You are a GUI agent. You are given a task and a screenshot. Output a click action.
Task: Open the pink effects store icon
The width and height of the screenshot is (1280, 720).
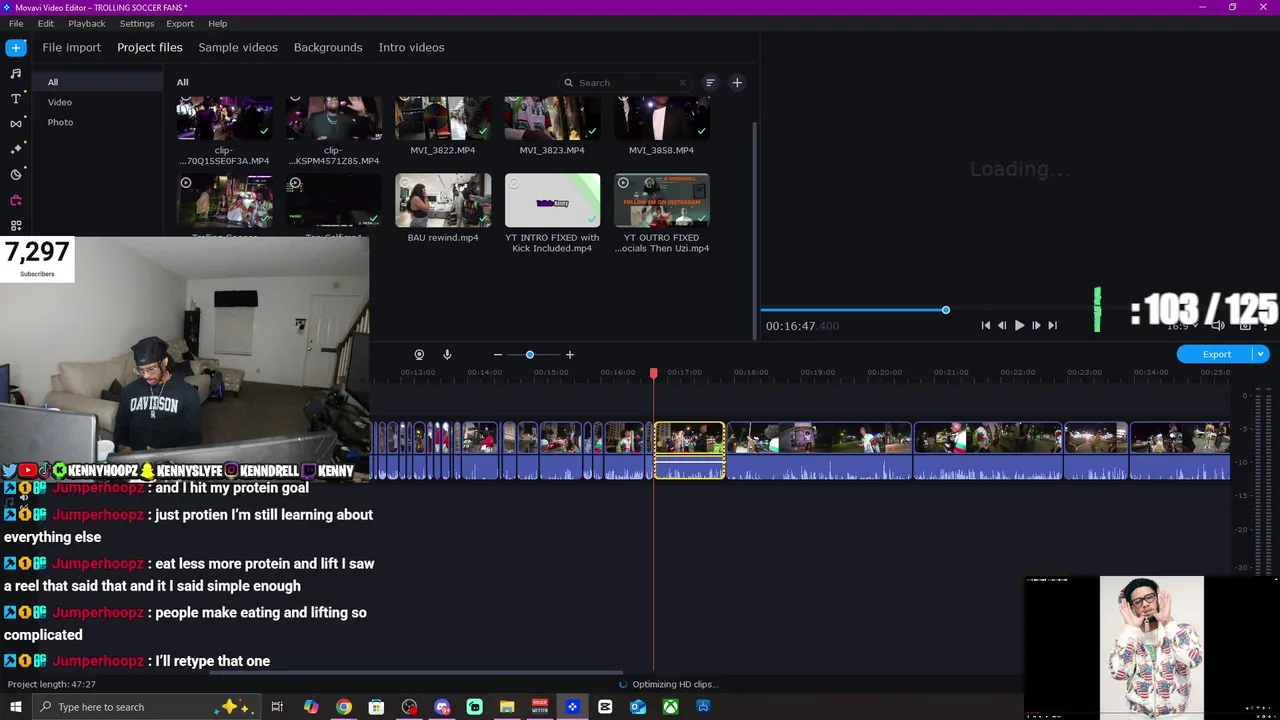point(16,200)
